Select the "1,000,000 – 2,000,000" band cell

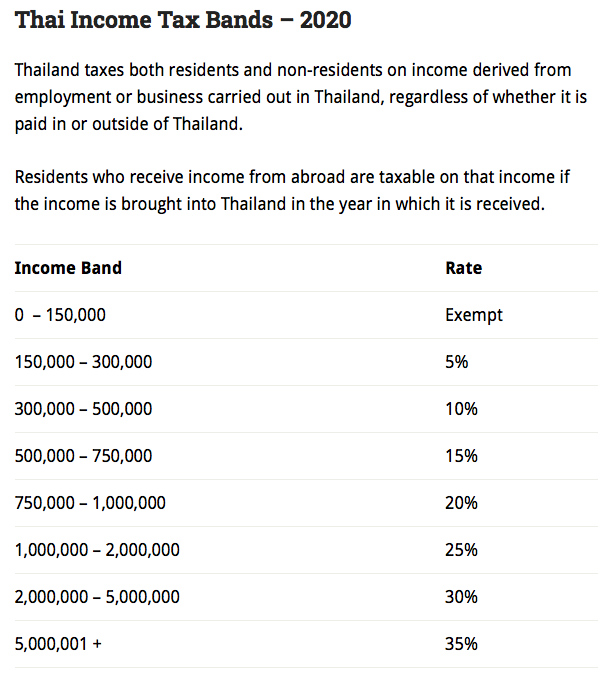pos(98,550)
